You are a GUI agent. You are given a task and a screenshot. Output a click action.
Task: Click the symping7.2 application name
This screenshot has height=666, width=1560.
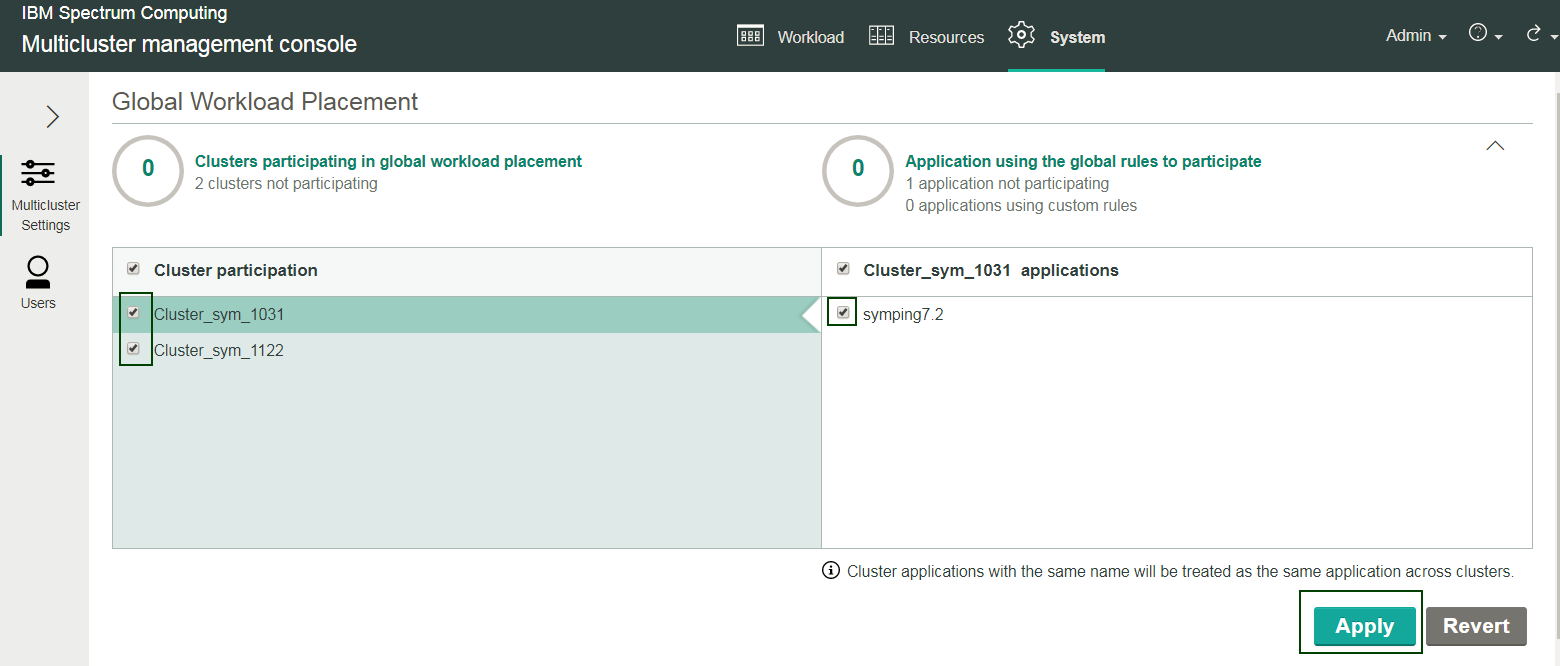click(x=903, y=314)
